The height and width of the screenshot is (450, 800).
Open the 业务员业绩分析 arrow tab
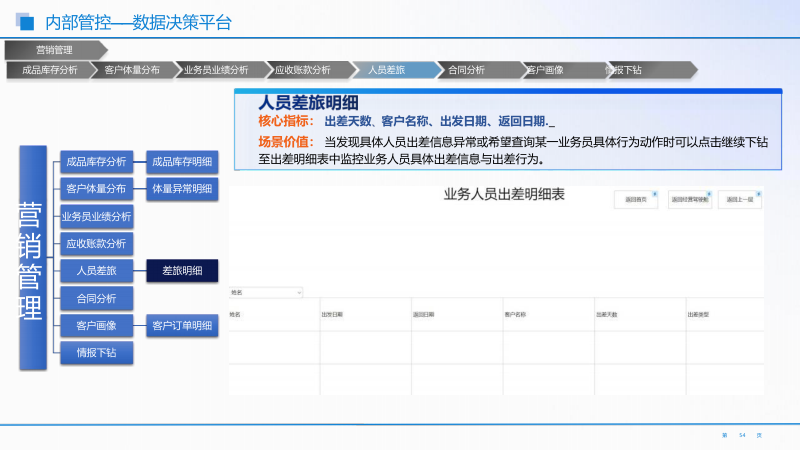click(x=216, y=70)
